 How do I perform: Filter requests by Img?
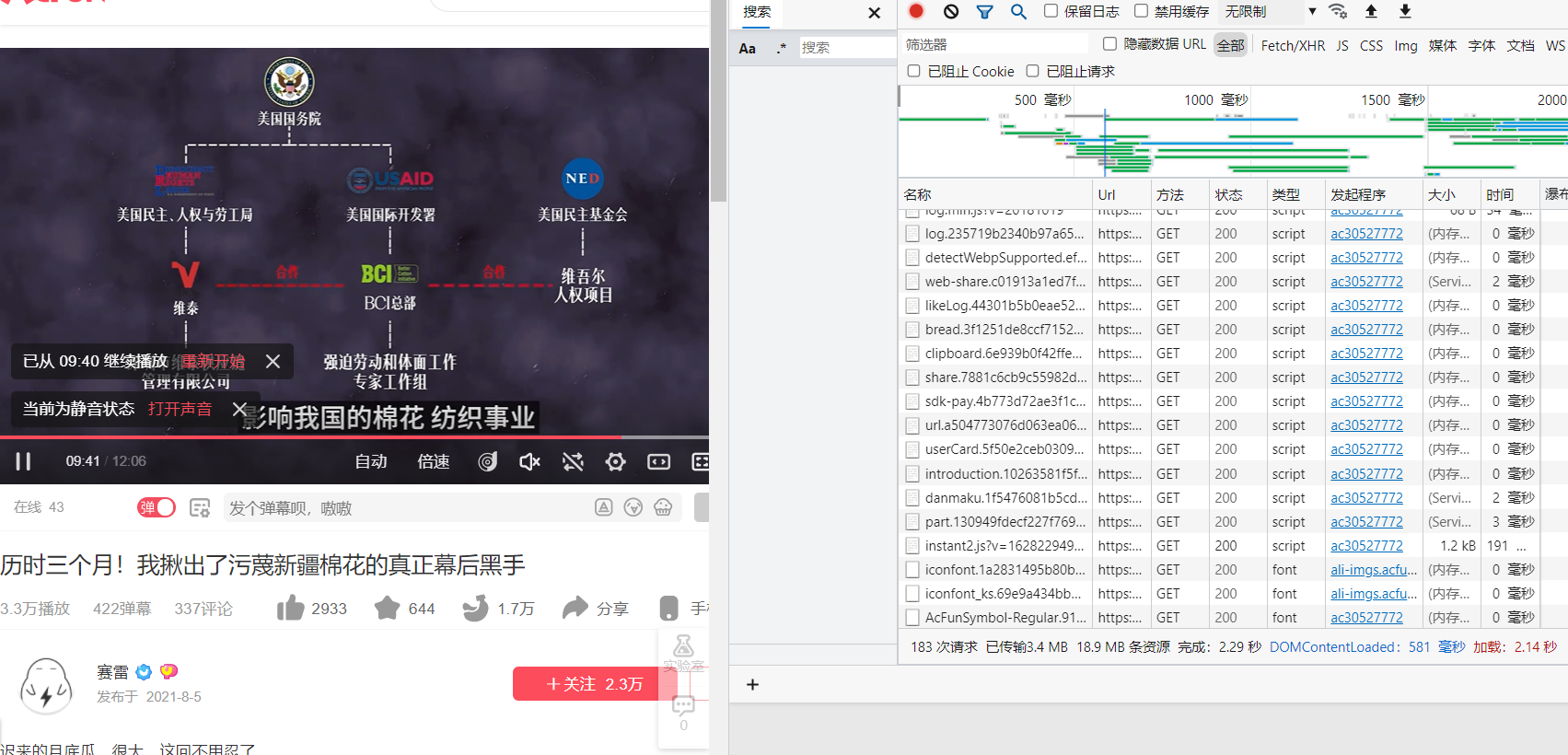click(x=1406, y=45)
